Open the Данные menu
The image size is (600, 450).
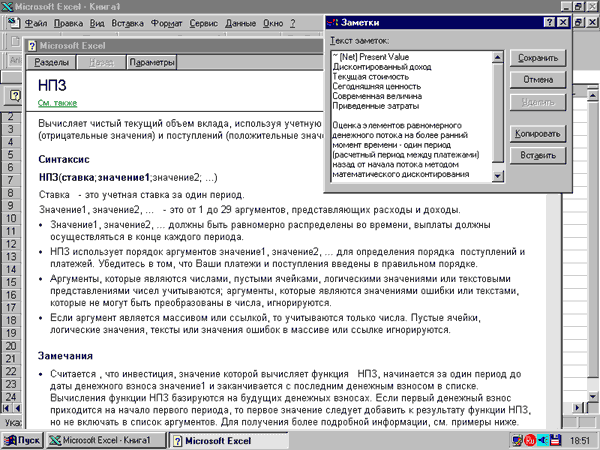click(240, 23)
